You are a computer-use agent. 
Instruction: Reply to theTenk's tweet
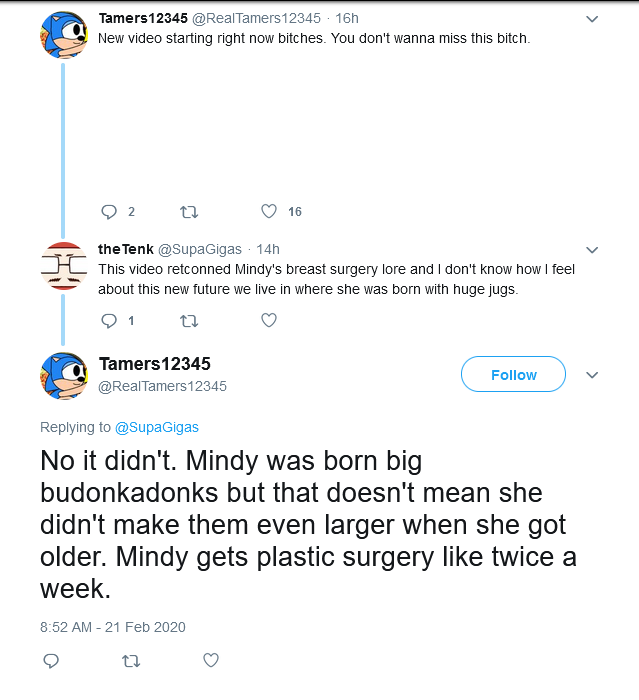click(110, 321)
